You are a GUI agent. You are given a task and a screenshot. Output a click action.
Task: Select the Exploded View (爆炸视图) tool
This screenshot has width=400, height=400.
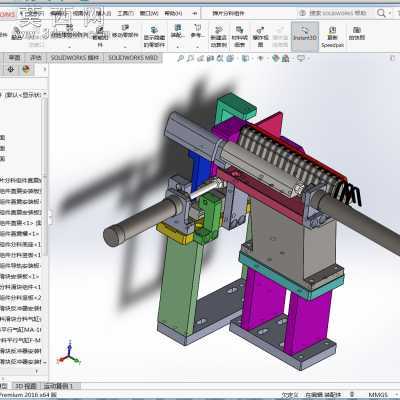[x=260, y=36]
